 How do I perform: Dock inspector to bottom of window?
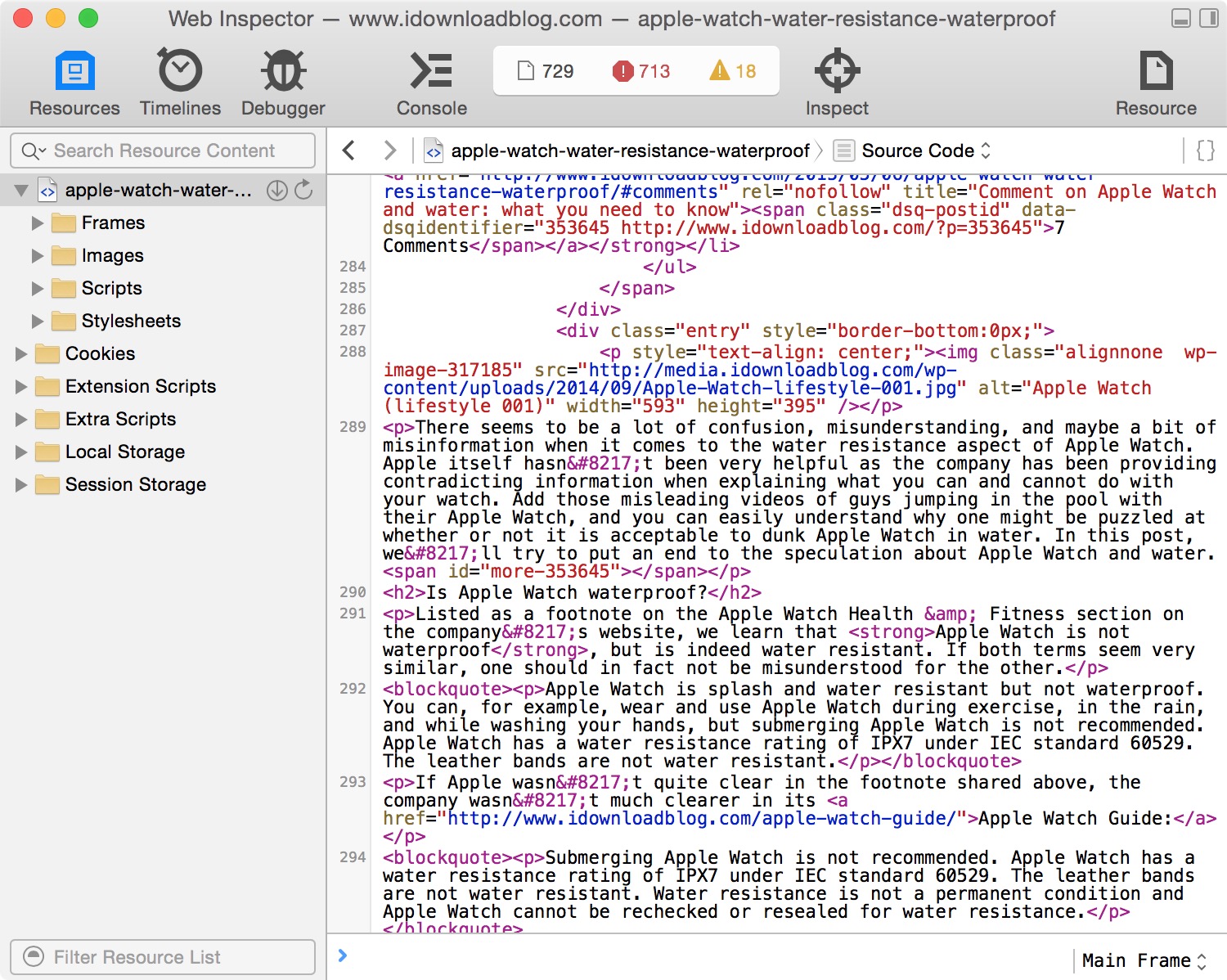click(x=1181, y=18)
